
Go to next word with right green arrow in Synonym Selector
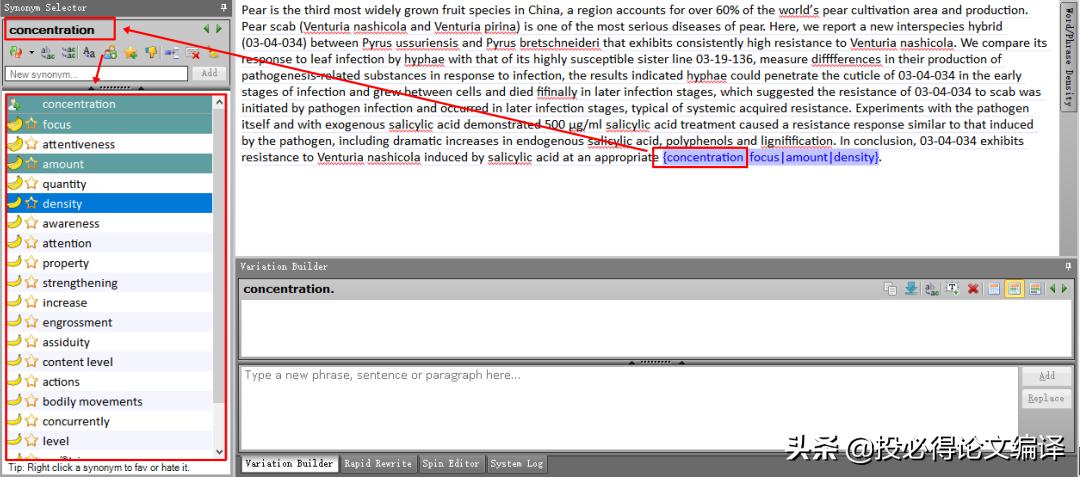(219, 29)
